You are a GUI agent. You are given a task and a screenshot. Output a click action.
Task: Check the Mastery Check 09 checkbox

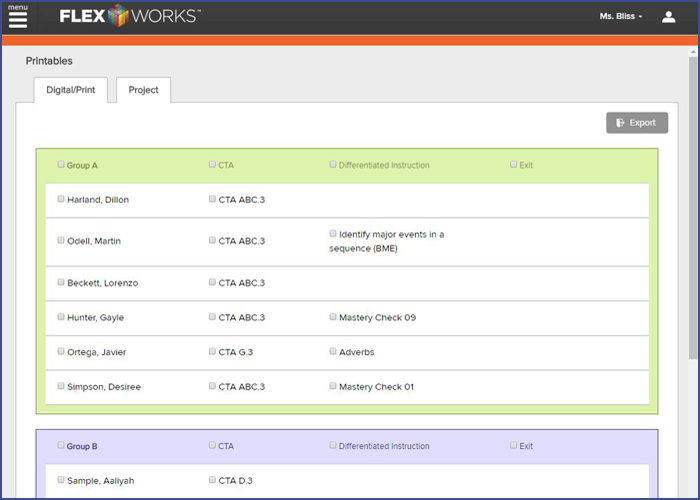pyautogui.click(x=333, y=317)
